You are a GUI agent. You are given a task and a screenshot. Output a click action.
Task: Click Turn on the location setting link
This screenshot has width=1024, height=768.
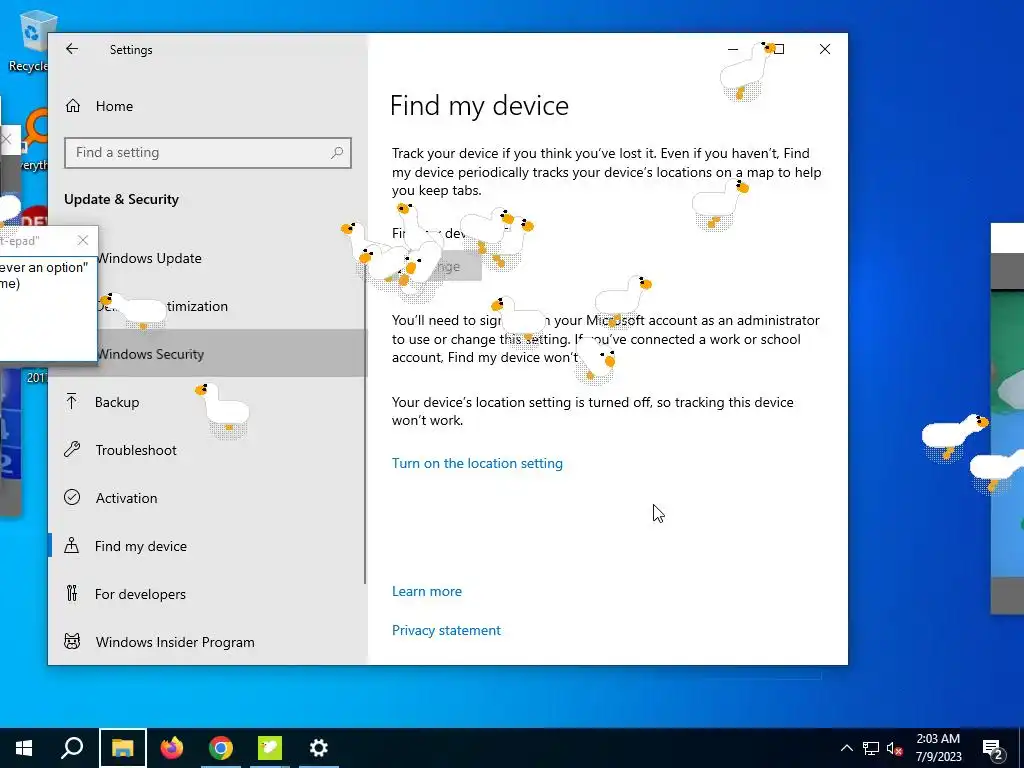click(477, 463)
